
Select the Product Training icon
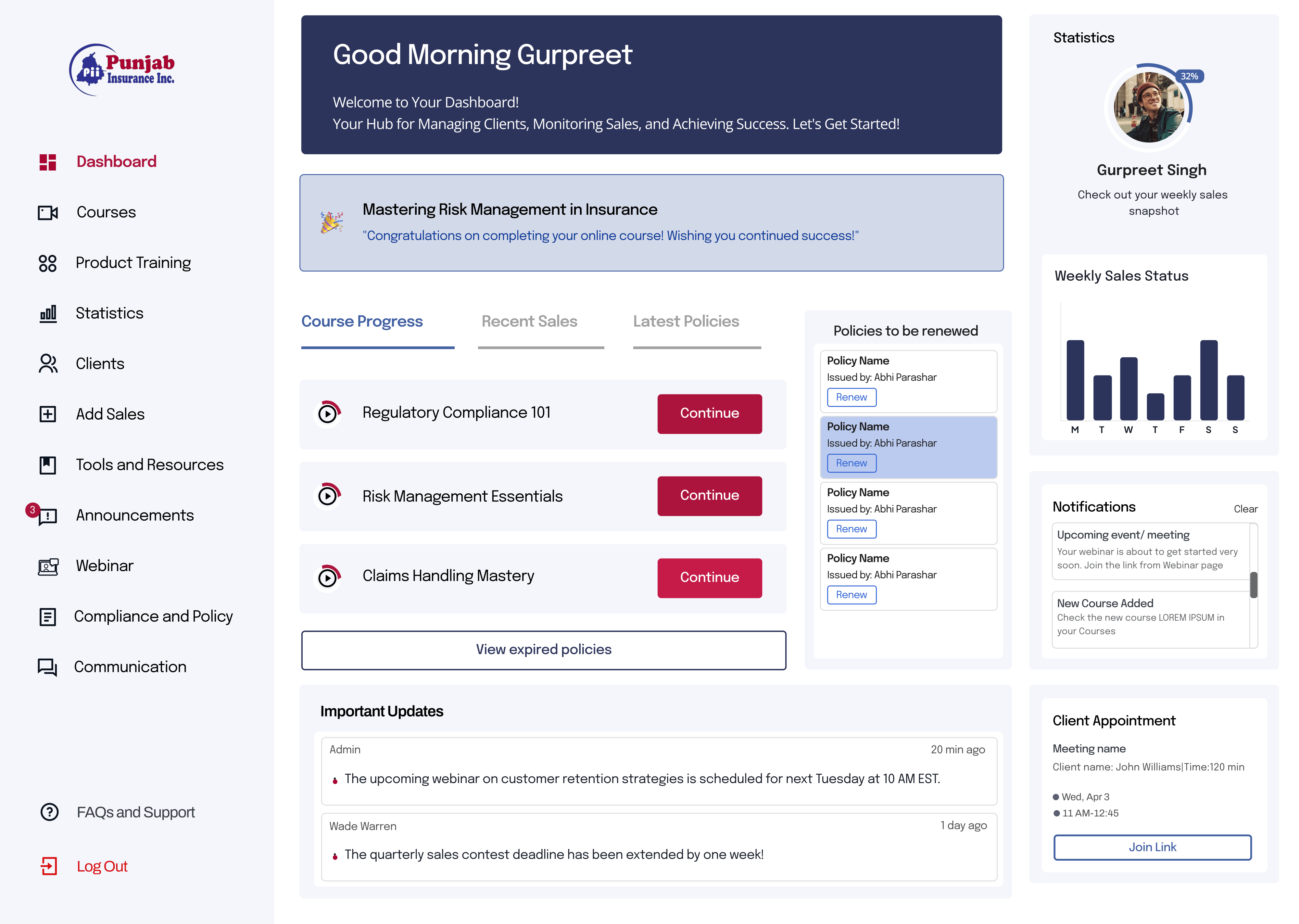click(48, 263)
